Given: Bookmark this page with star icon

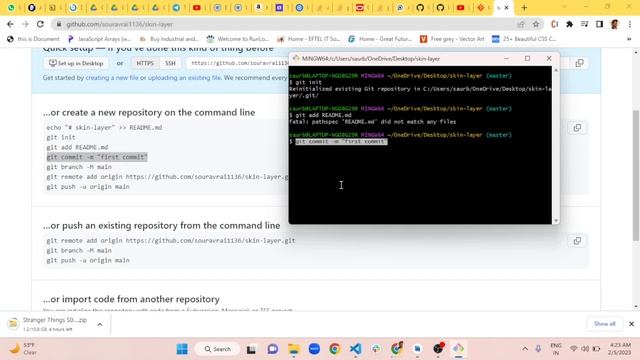Looking at the screenshot, I should [x=536, y=24].
